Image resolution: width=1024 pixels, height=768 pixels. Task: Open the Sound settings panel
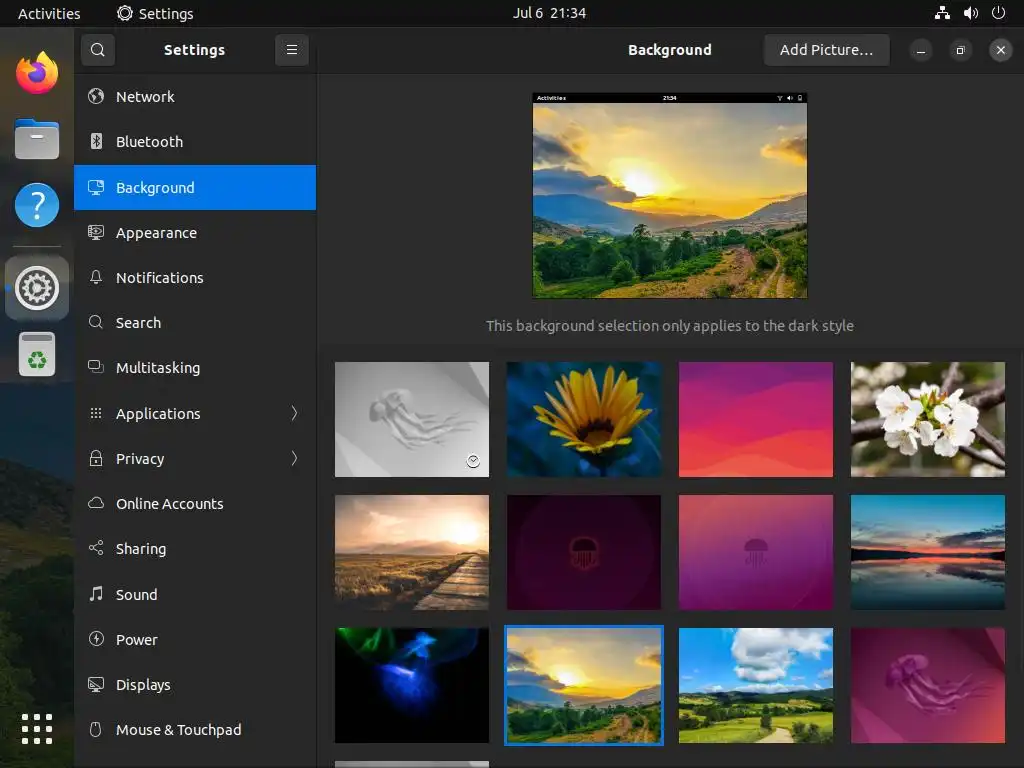[x=195, y=594]
